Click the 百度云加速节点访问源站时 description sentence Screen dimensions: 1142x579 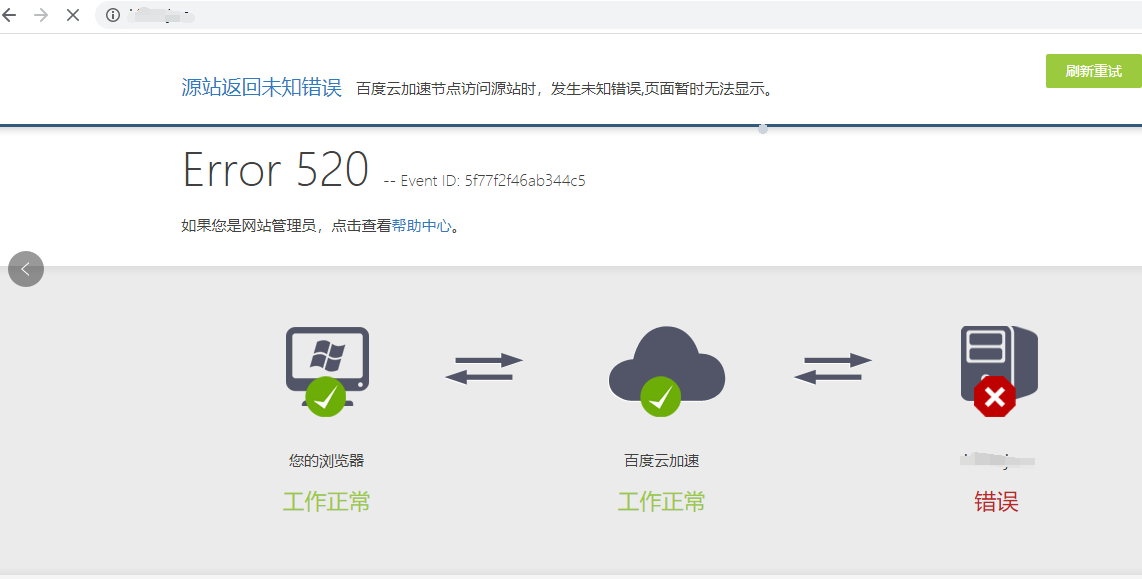click(x=564, y=89)
